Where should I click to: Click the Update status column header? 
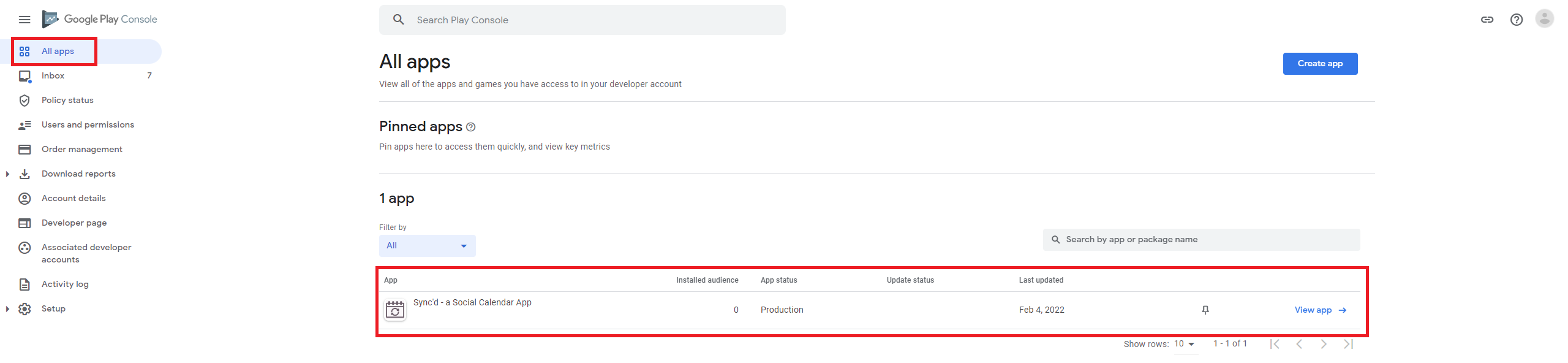(910, 280)
